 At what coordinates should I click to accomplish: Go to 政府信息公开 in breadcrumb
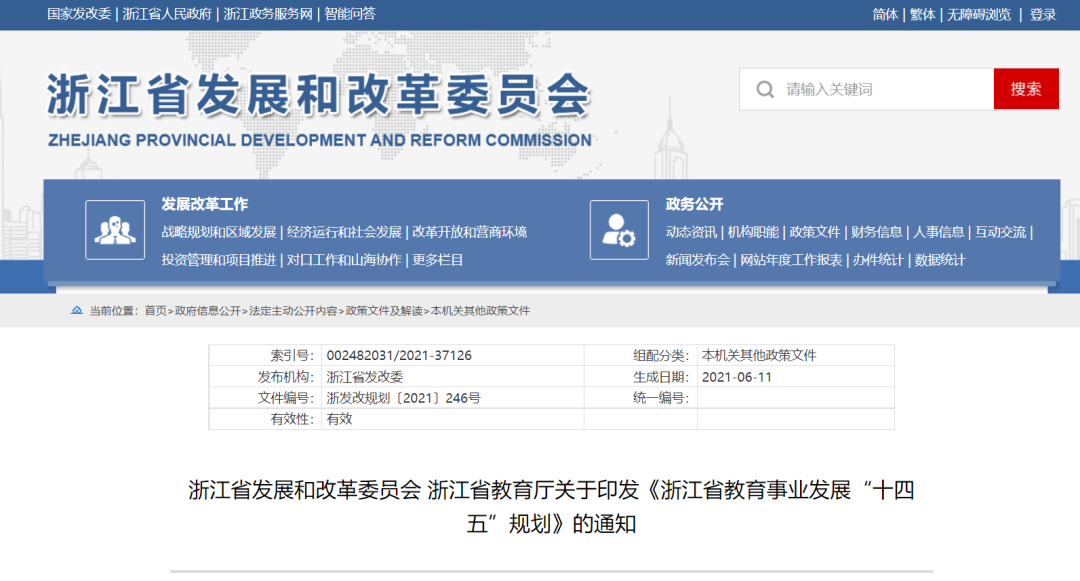(208, 310)
